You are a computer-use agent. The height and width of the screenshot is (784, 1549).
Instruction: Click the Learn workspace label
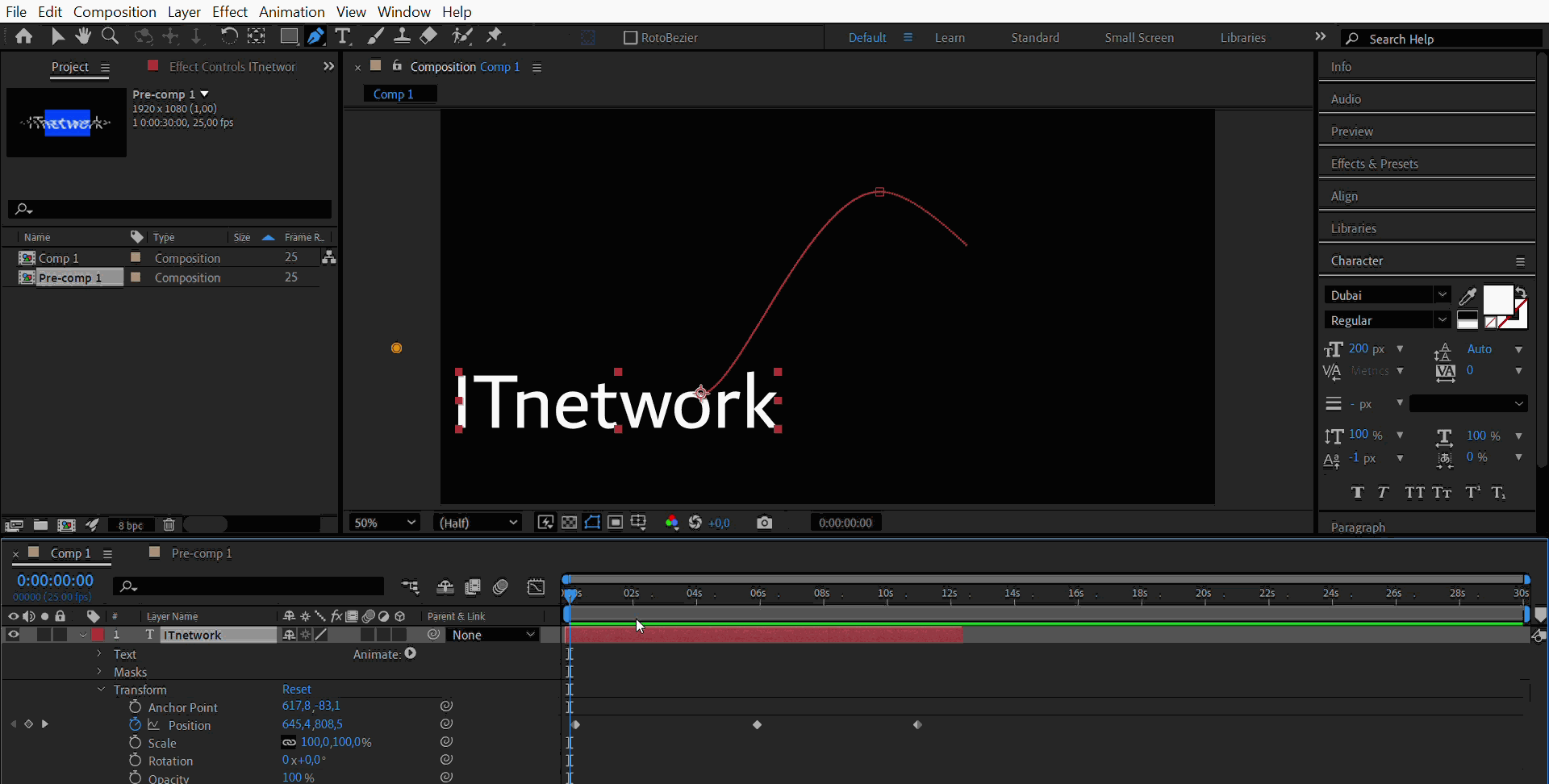pyautogui.click(x=950, y=37)
